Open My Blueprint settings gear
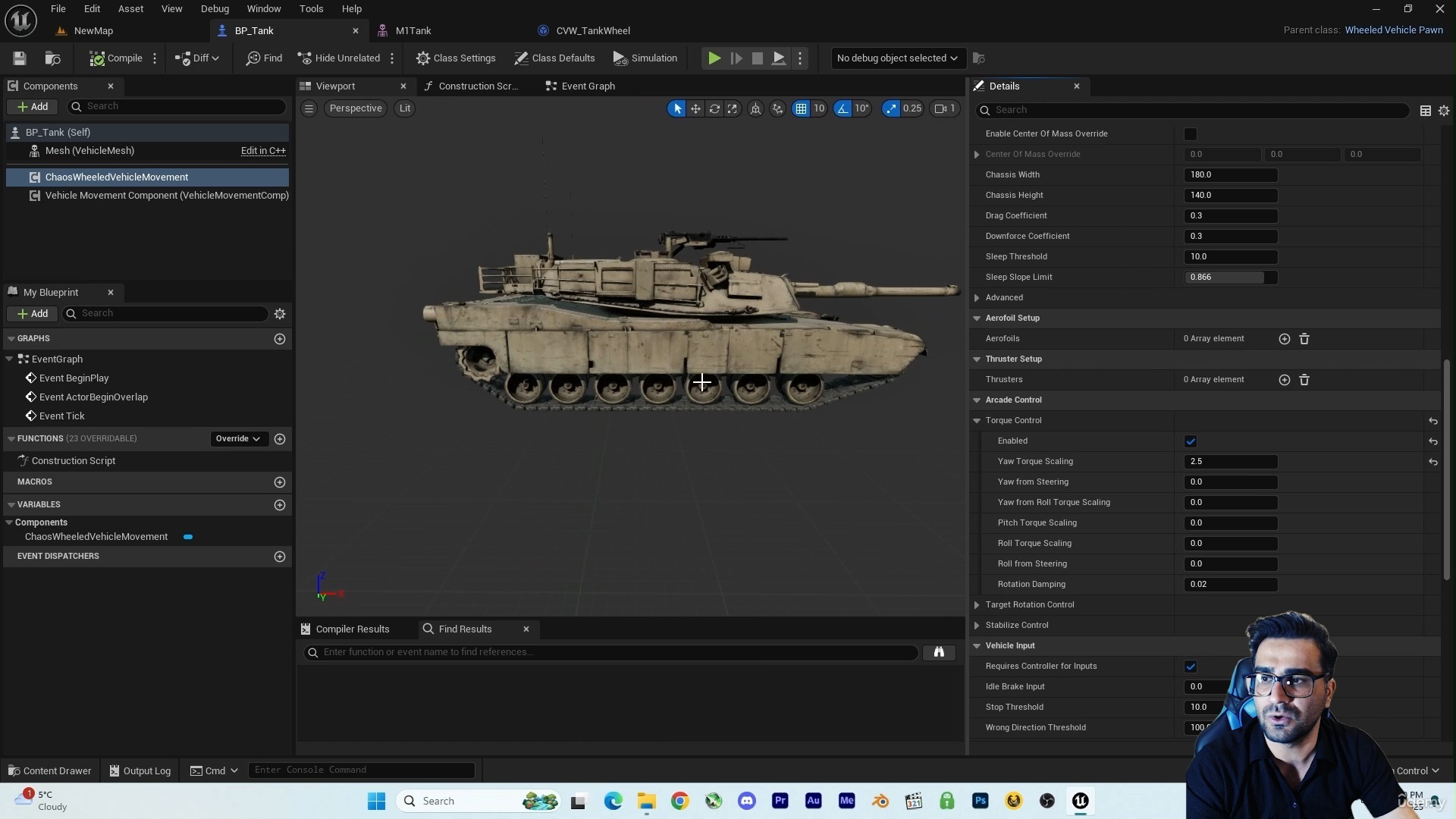 pos(280,314)
